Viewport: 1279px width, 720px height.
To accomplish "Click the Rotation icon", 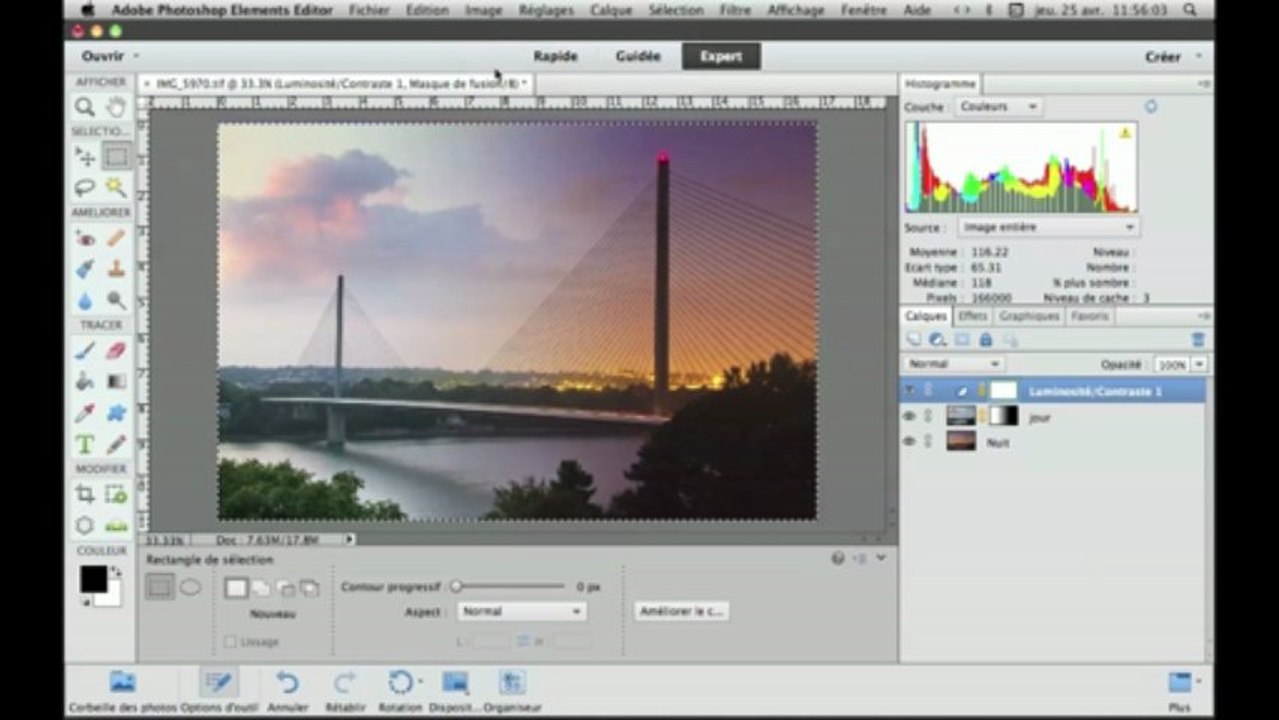I will (x=400, y=682).
